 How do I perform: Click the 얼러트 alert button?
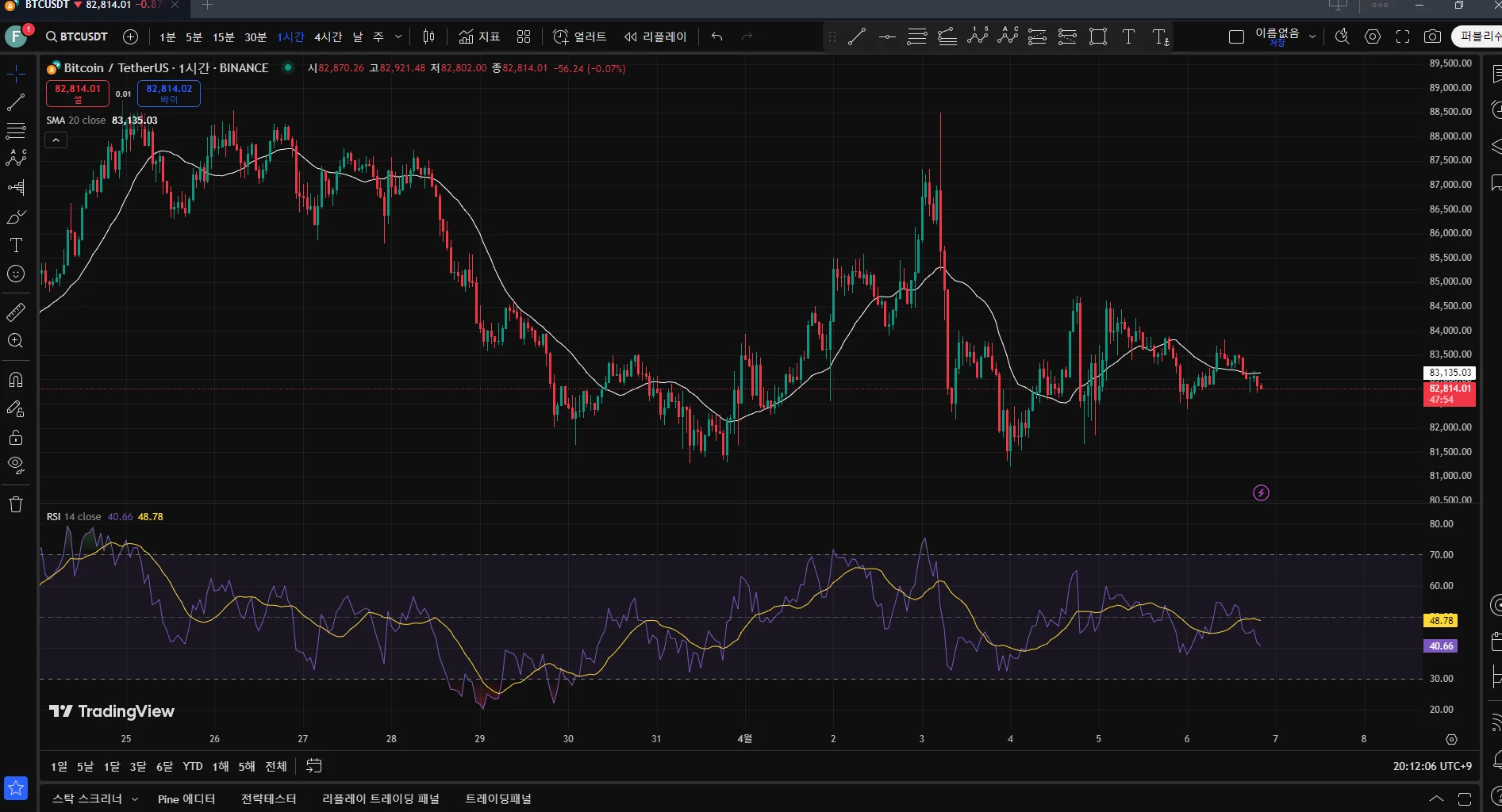tap(580, 36)
